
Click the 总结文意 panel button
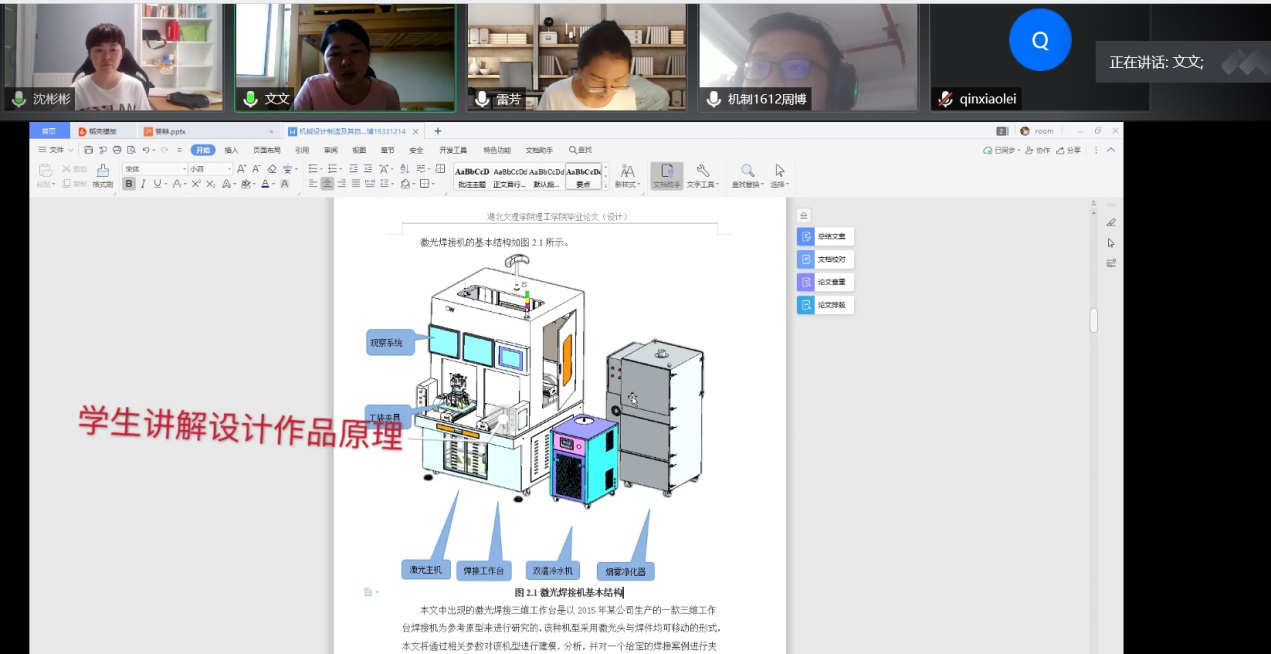tap(825, 237)
